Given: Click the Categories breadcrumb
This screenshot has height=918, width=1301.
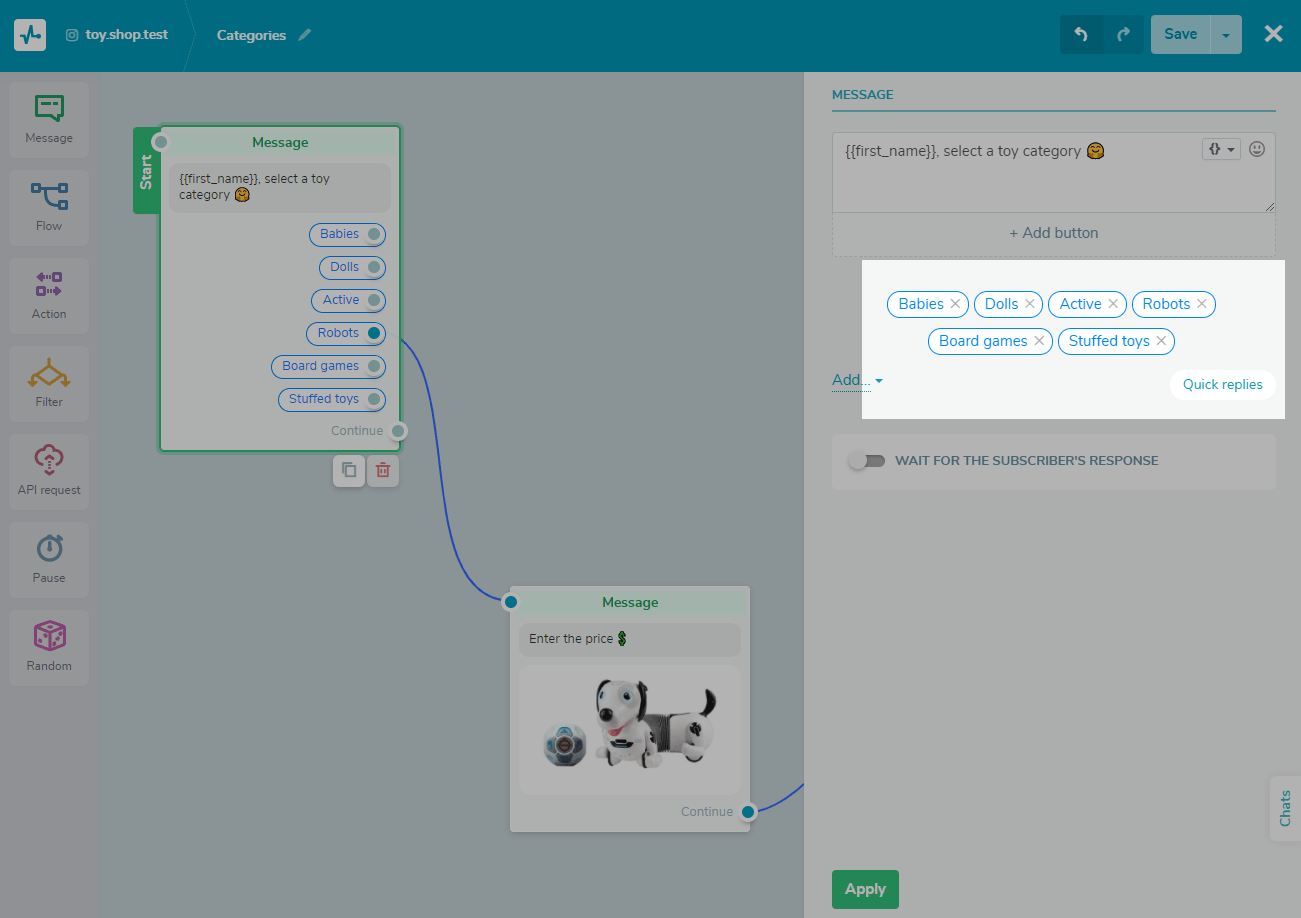Looking at the screenshot, I should point(251,35).
